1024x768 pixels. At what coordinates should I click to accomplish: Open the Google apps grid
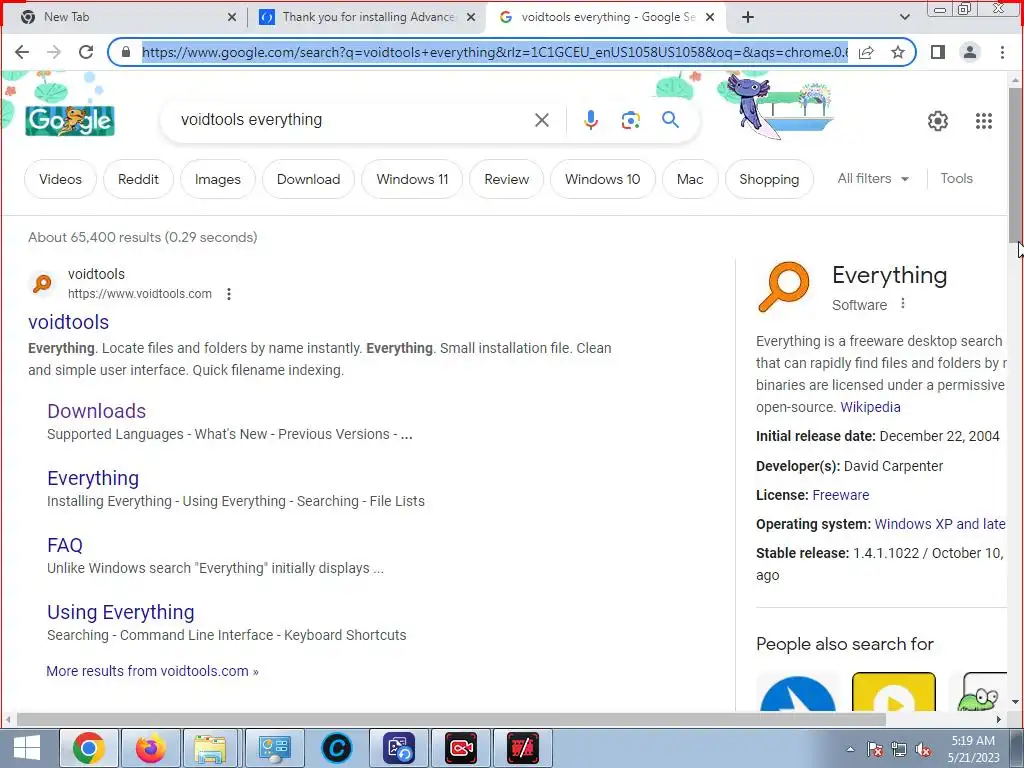[984, 121]
